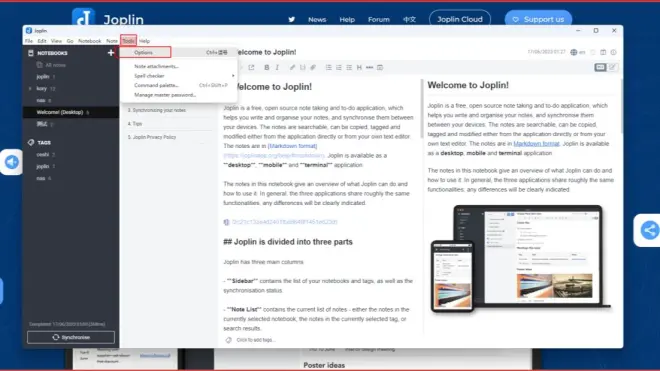Expand the kory notebook tree
The height and width of the screenshot is (371, 660).
tap(30, 89)
